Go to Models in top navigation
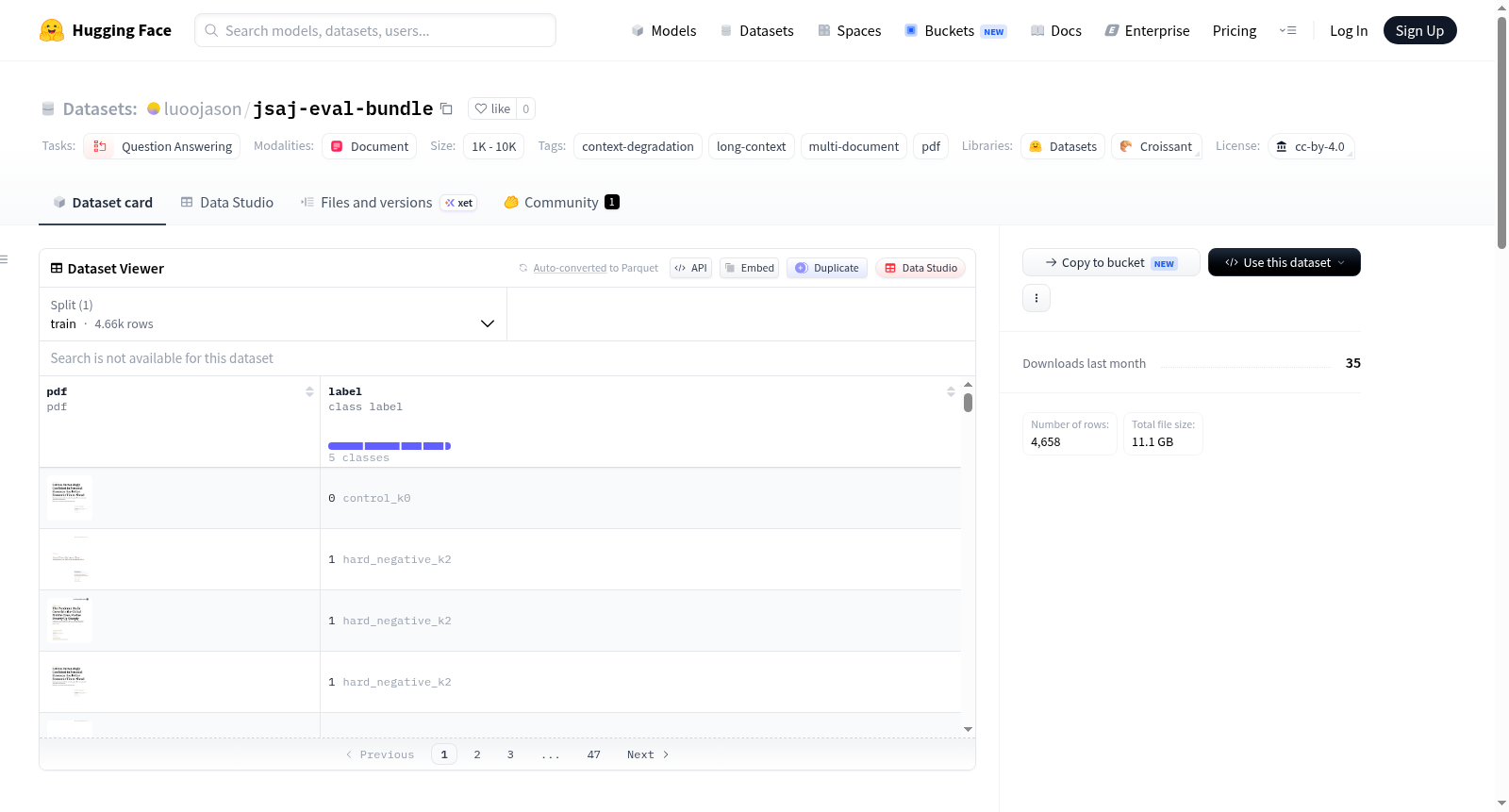Viewport: 1509px width, 812px height. click(664, 31)
